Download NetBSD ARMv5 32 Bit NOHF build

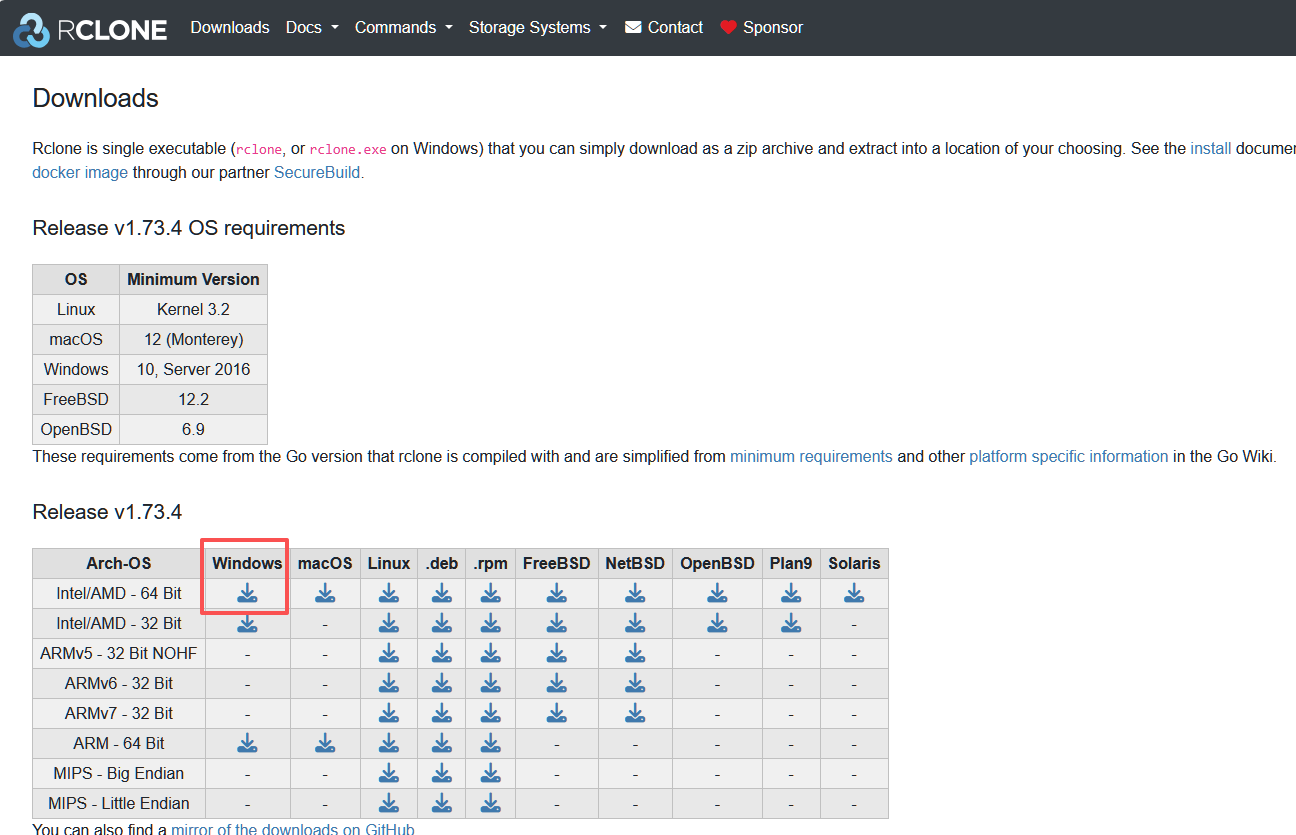(635, 654)
